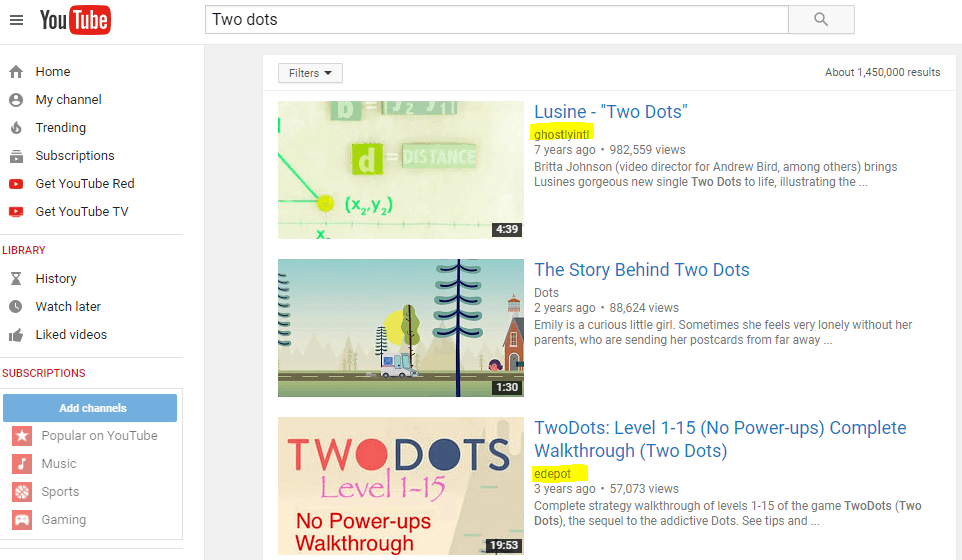
Task: Click the YouTube logo
Action: pyautogui.click(x=75, y=20)
